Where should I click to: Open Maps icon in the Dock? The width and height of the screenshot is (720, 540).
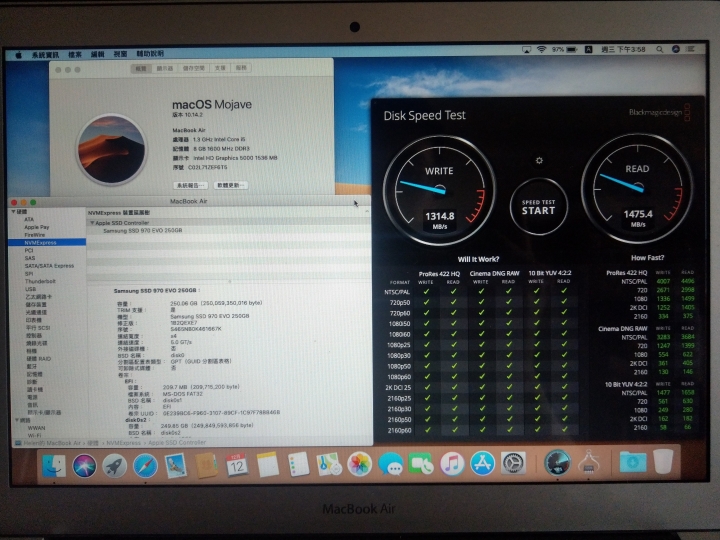coord(329,464)
